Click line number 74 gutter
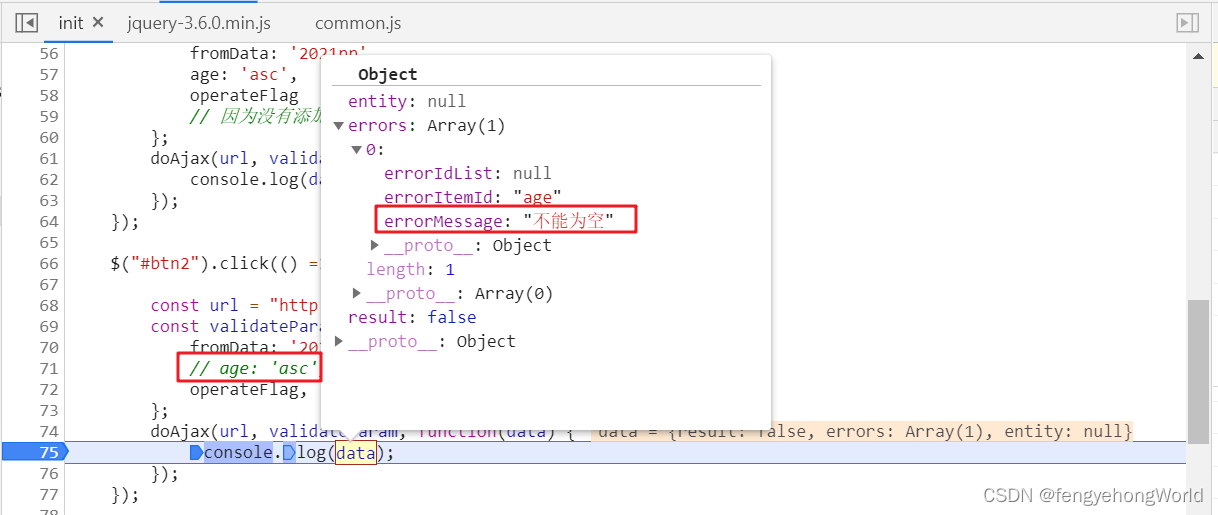 tap(49, 431)
